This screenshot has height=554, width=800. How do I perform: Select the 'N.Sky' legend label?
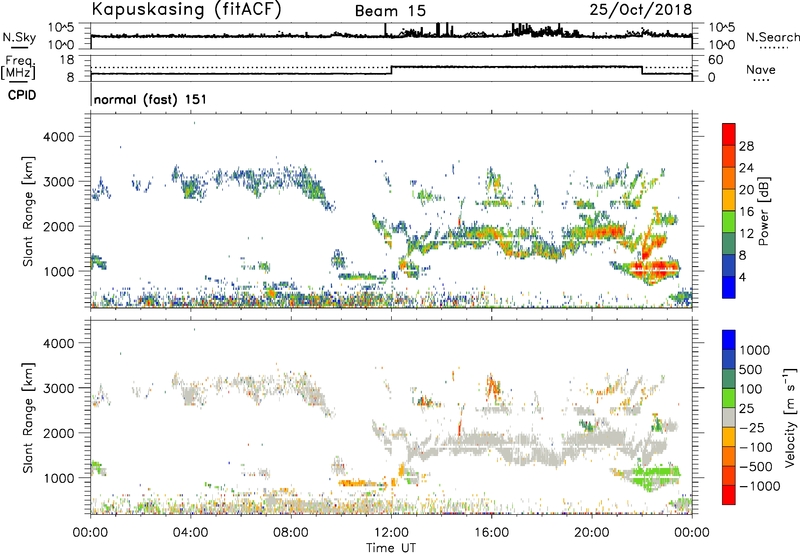click(x=19, y=37)
